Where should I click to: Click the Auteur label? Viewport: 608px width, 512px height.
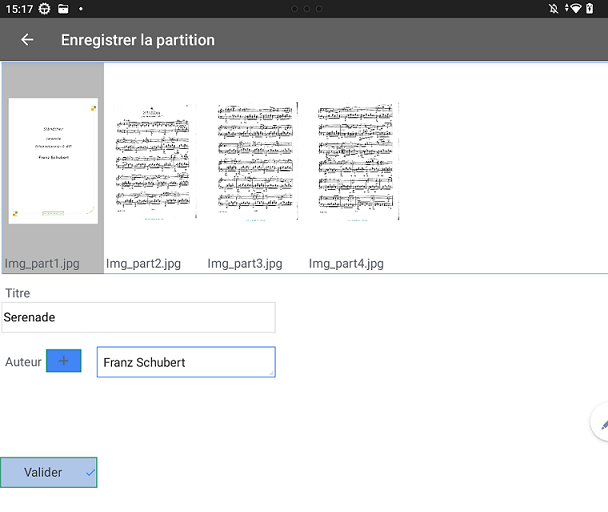23,362
